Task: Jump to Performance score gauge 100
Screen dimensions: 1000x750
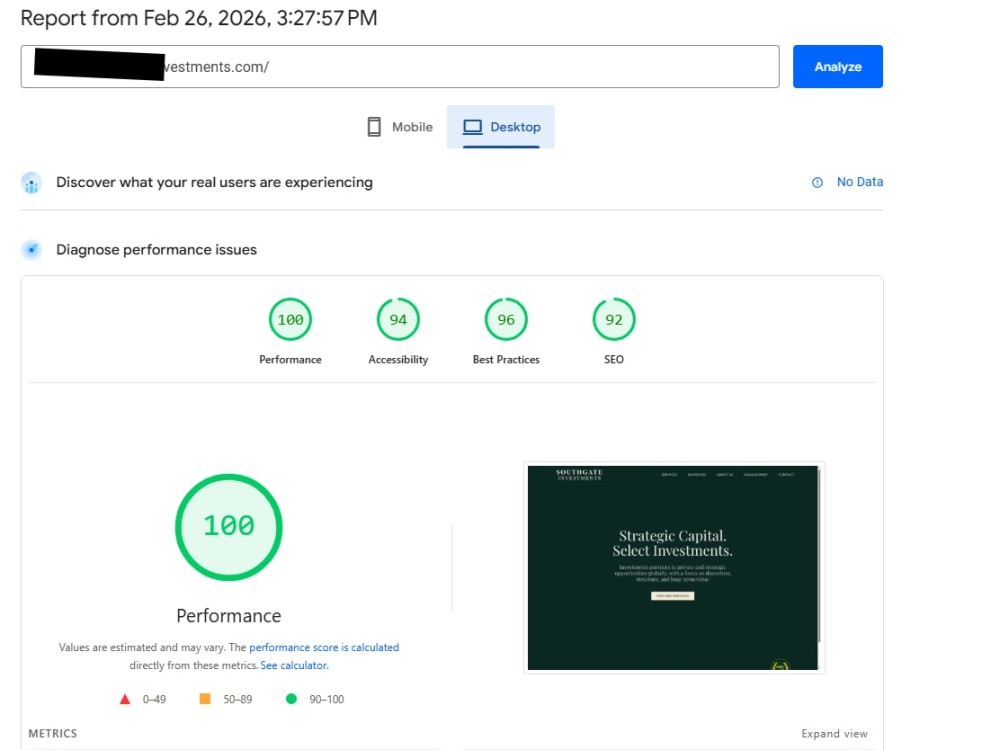Action: coord(290,320)
